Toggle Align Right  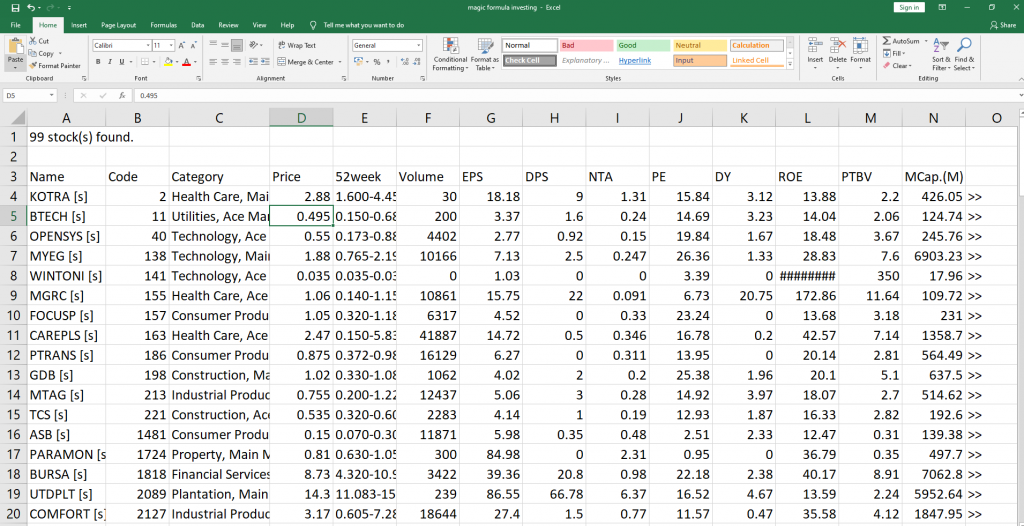coord(237,62)
